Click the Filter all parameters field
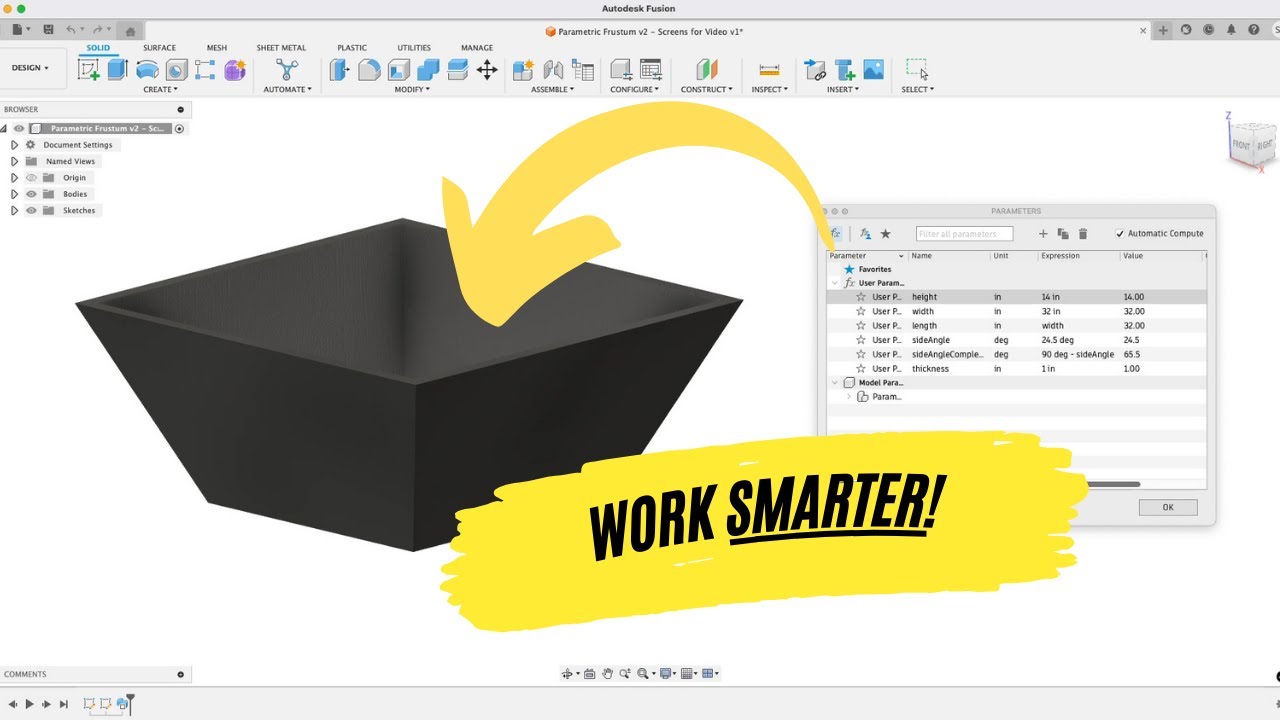 coord(964,234)
